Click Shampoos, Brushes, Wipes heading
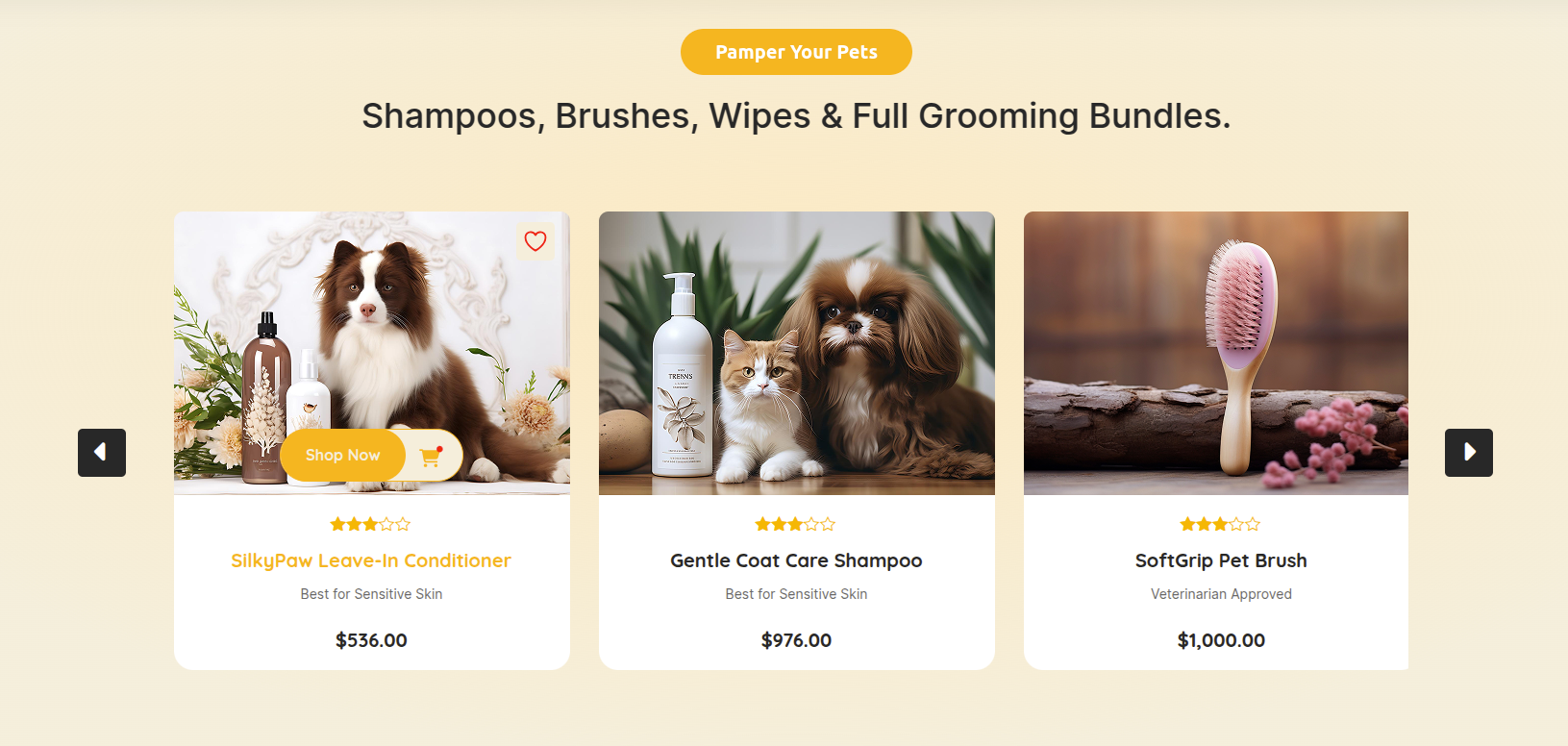Image resolution: width=1568 pixels, height=746 pixels. pyautogui.click(x=796, y=116)
